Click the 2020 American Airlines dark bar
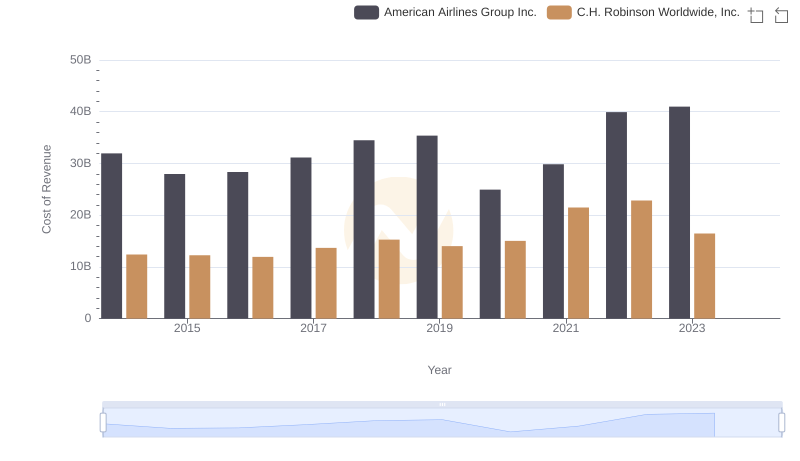800x461 pixels. pos(490,254)
